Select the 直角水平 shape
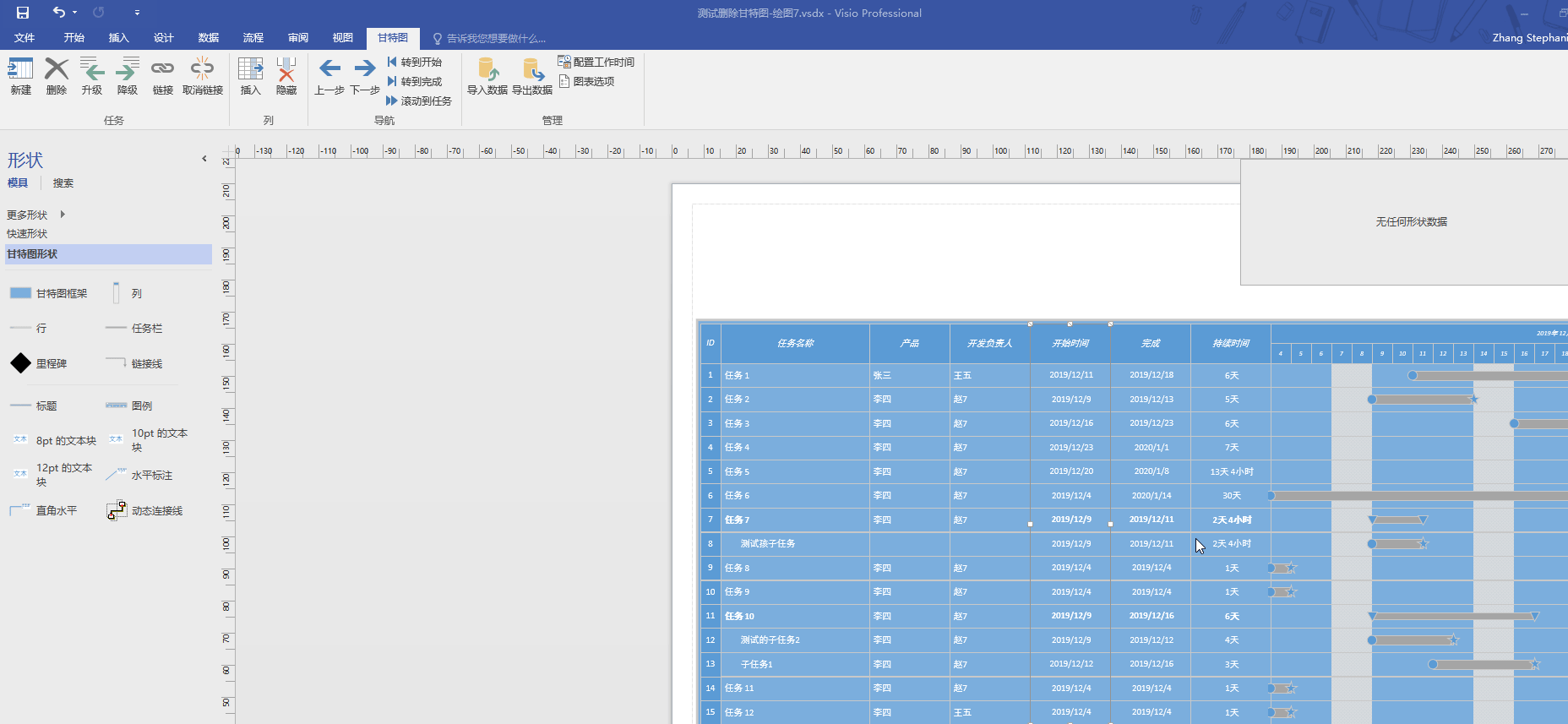1568x724 pixels. (43, 510)
